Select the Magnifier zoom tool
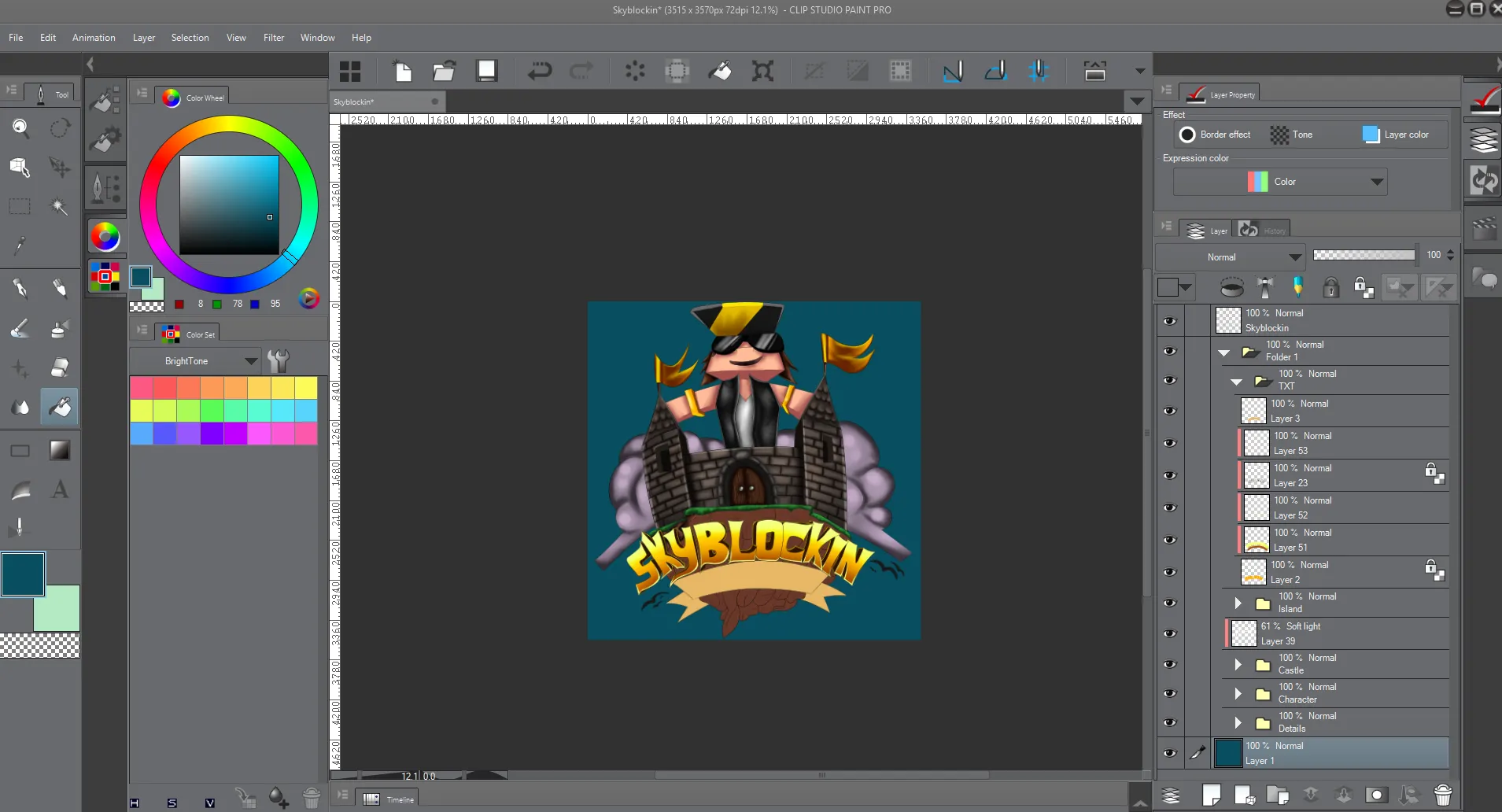Image resolution: width=1502 pixels, height=812 pixels. coord(20,127)
